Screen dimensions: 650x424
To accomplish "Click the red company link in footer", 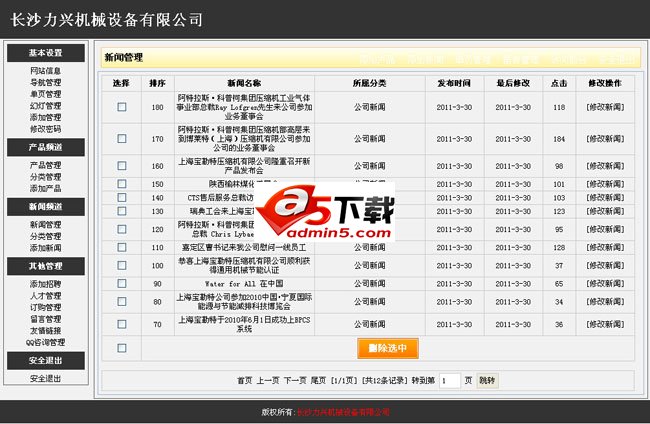I will (x=344, y=412).
